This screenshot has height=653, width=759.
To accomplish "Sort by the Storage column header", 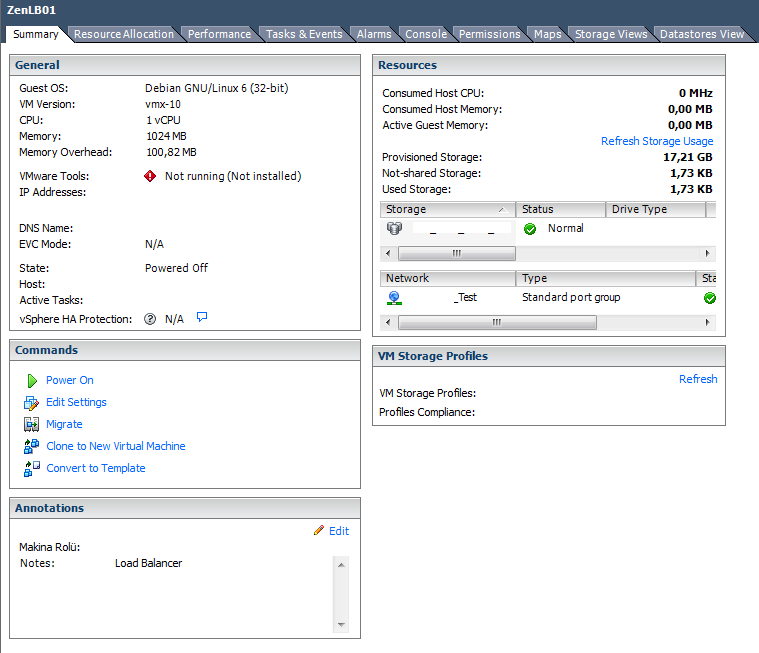I will coord(448,210).
